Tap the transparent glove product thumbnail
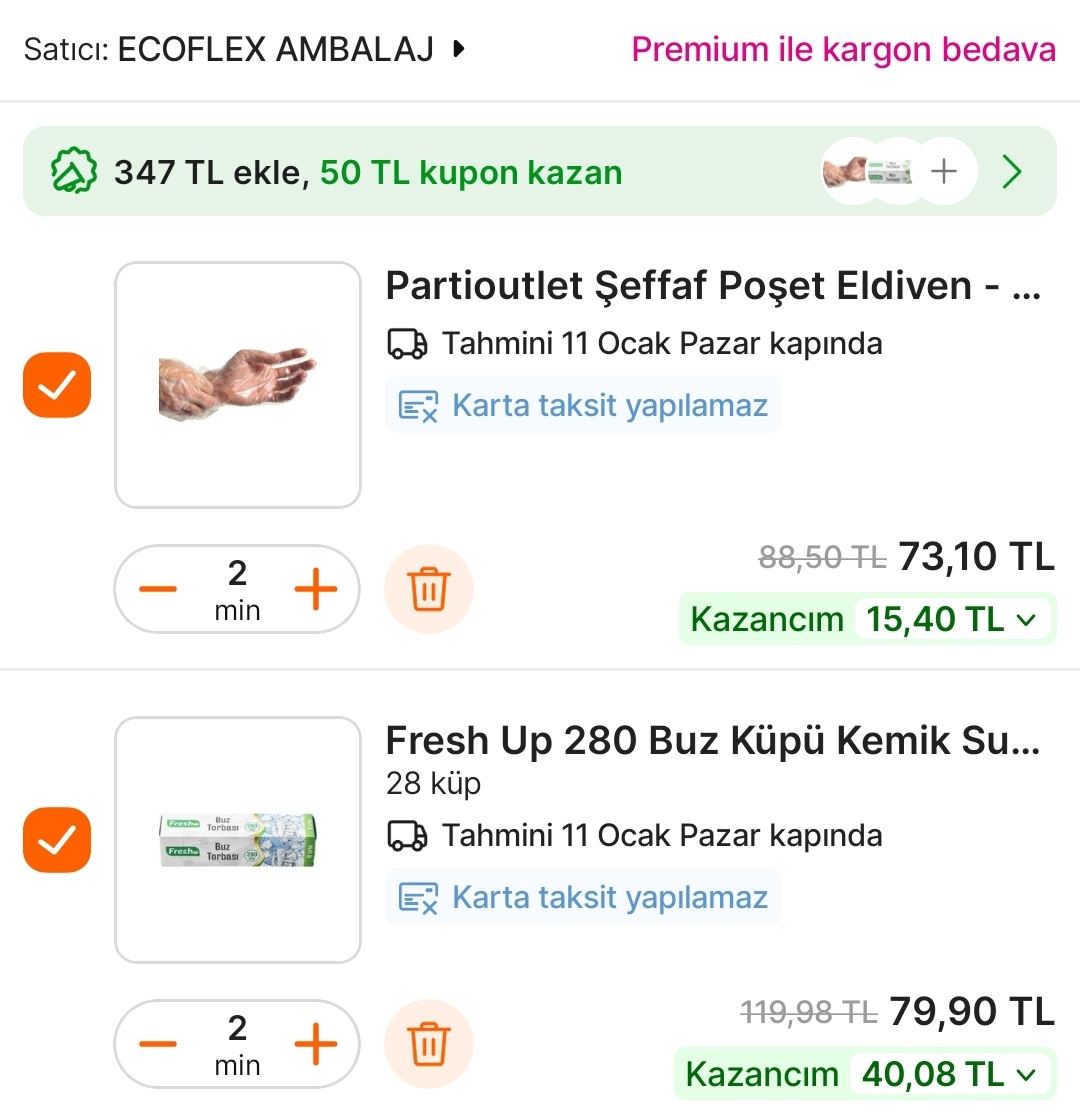The height and width of the screenshot is (1114, 1080). pyautogui.click(x=238, y=385)
